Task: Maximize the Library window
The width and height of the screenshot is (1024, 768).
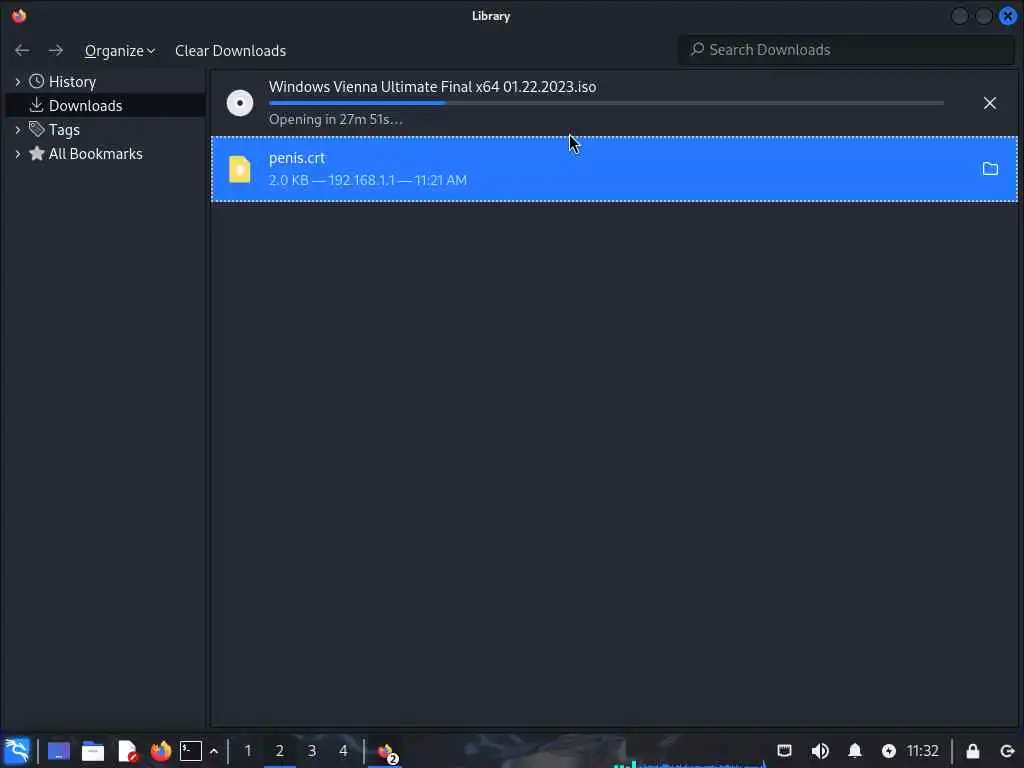Action: coord(984,16)
